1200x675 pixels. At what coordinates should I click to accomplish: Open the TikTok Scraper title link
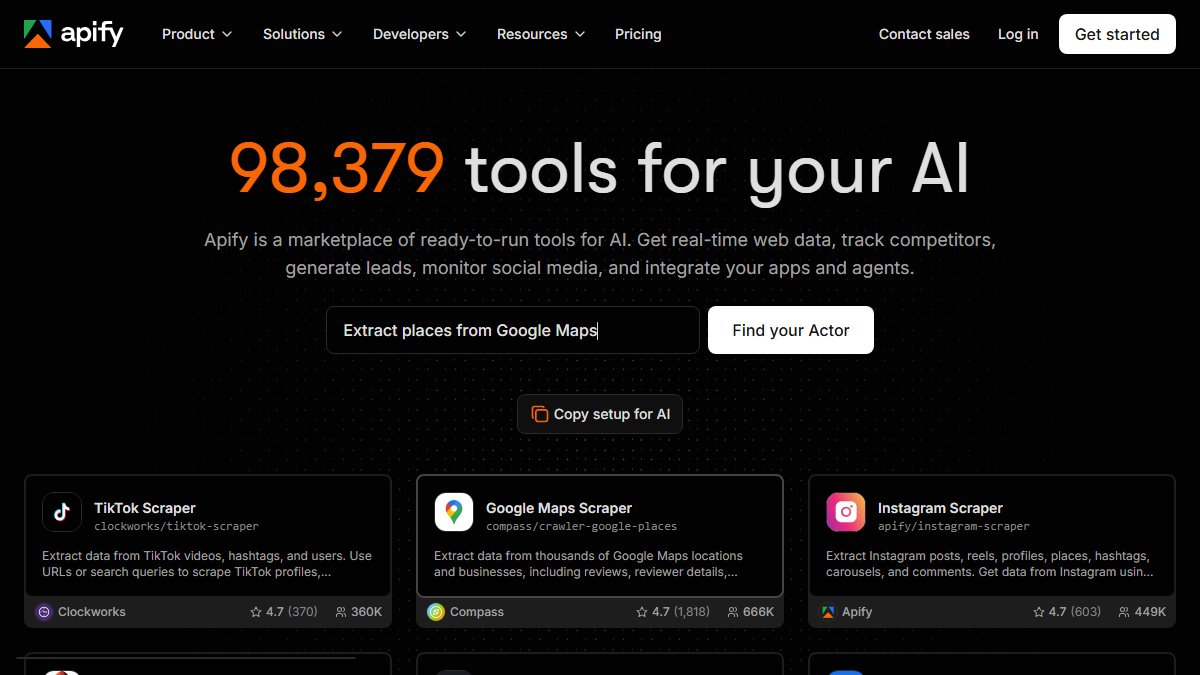tap(145, 508)
